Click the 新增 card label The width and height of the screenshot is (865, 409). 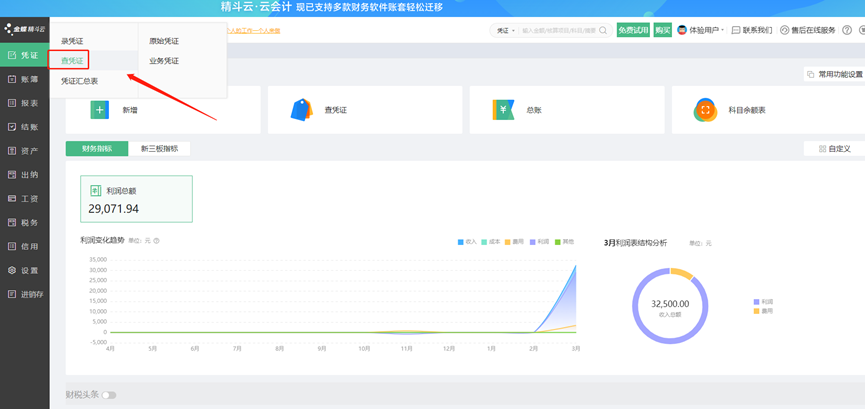point(130,110)
